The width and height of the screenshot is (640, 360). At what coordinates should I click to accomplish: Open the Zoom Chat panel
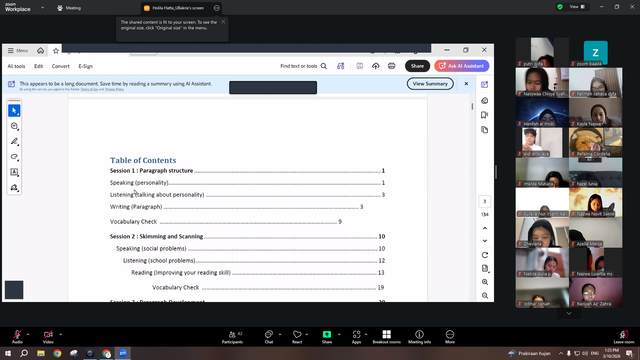269,337
